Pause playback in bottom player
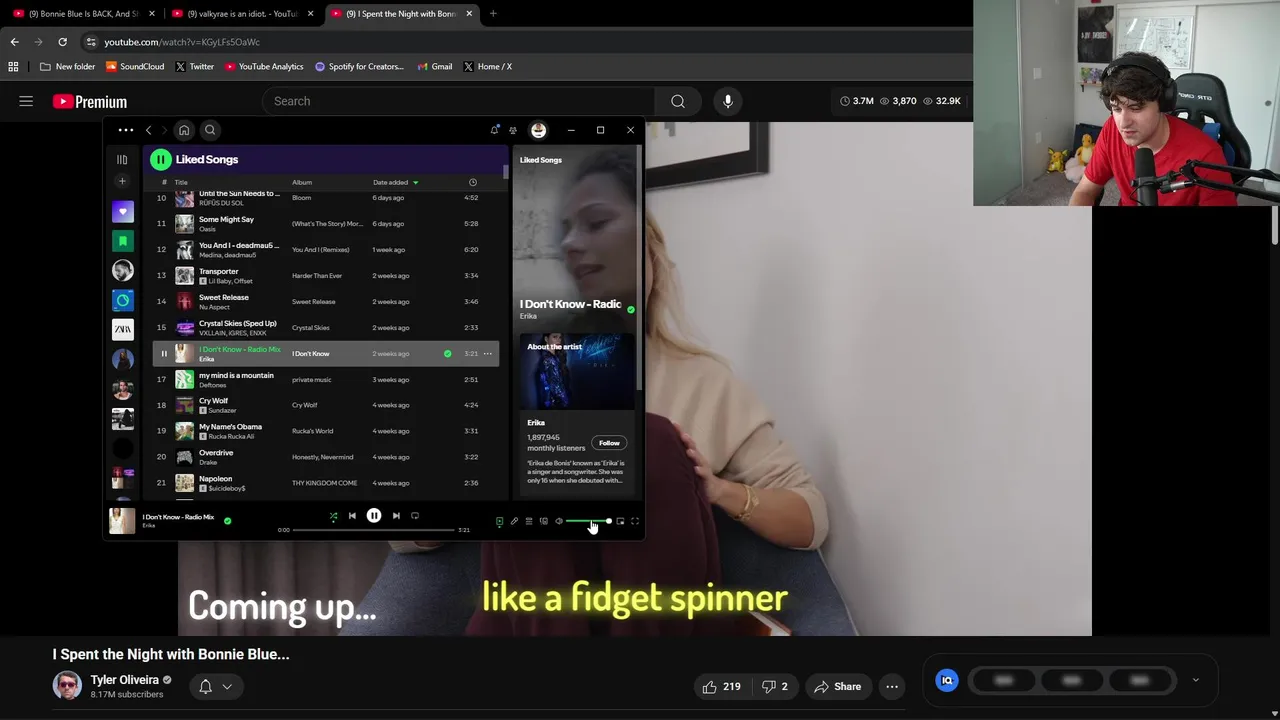The image size is (1280, 720). tap(374, 516)
